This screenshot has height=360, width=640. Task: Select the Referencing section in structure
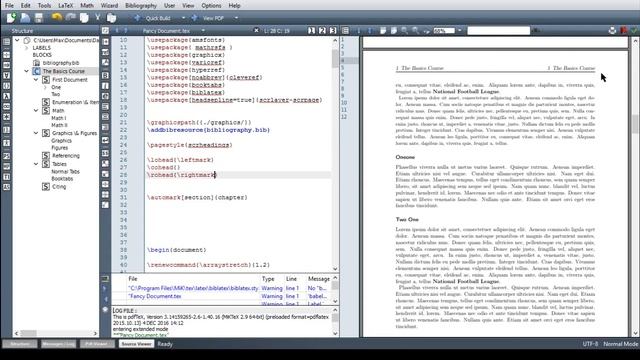66,156
